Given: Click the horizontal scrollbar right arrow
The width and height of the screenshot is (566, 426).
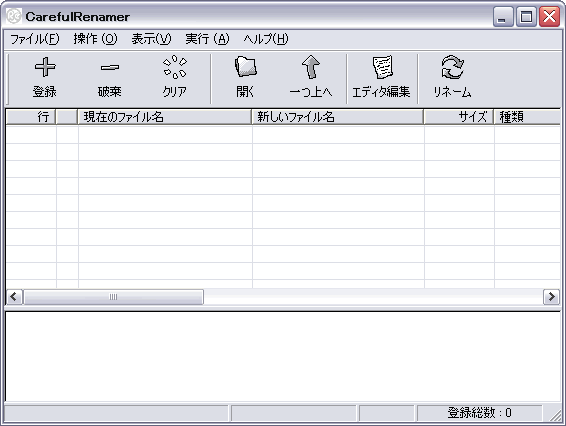Looking at the screenshot, I should (x=552, y=297).
